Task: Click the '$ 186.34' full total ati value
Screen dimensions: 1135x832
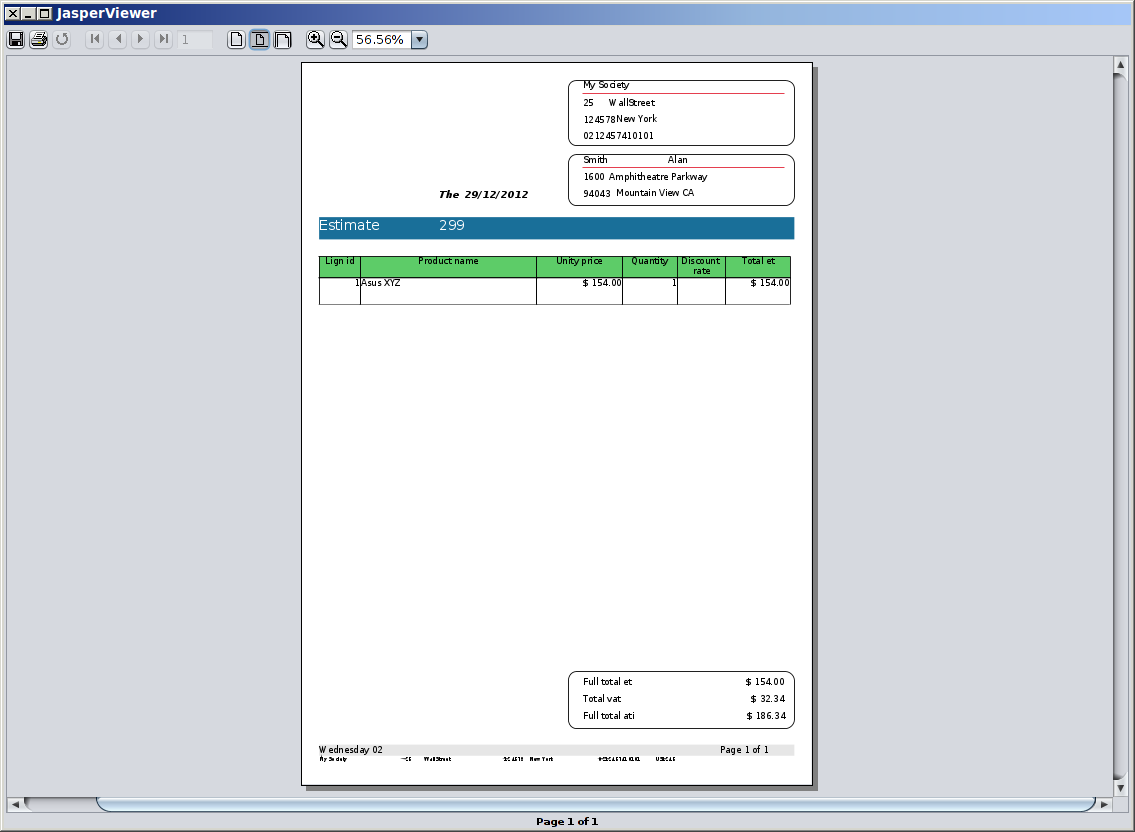Action: click(766, 715)
